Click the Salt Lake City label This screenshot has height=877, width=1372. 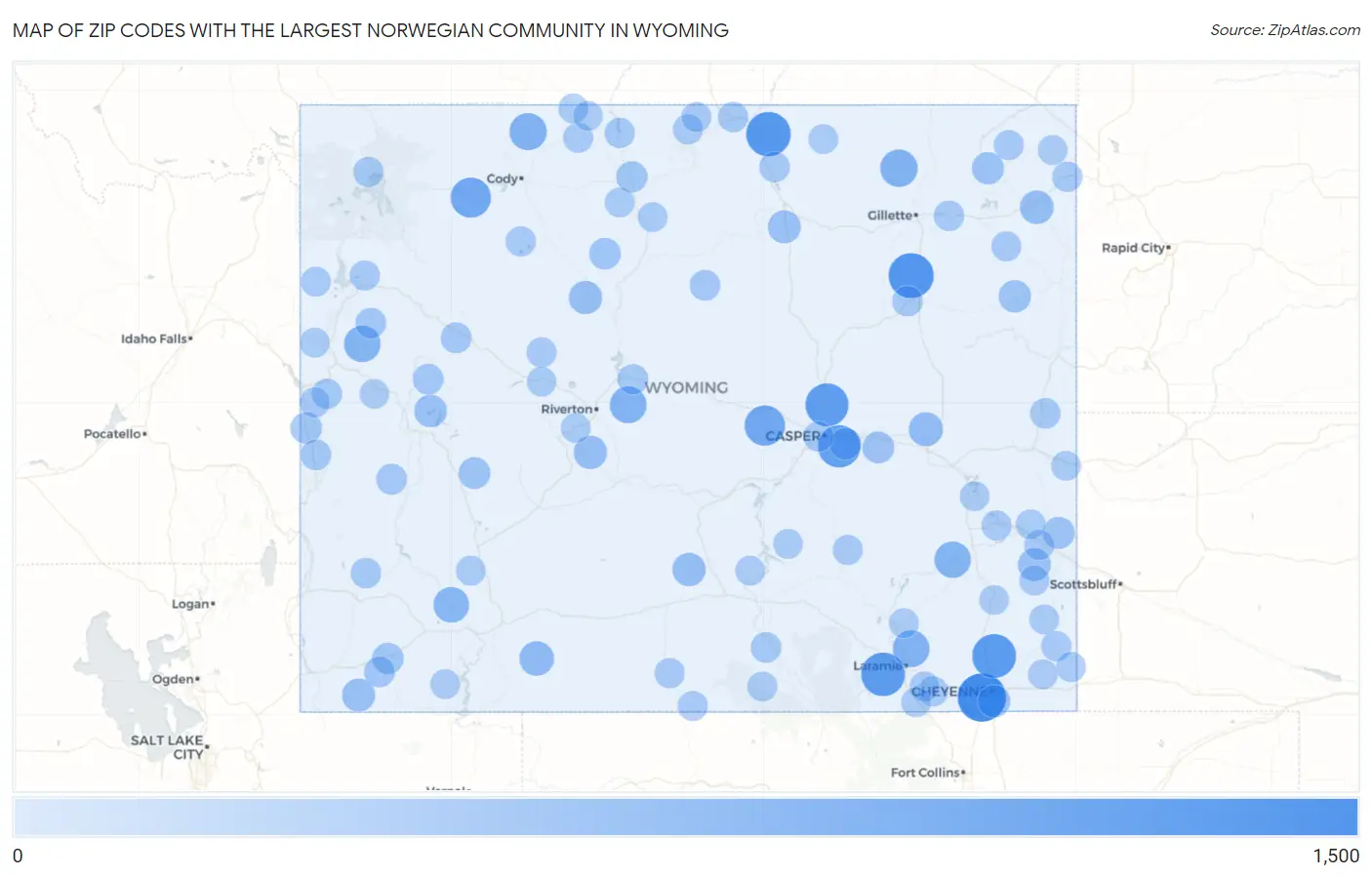pyautogui.click(x=170, y=747)
